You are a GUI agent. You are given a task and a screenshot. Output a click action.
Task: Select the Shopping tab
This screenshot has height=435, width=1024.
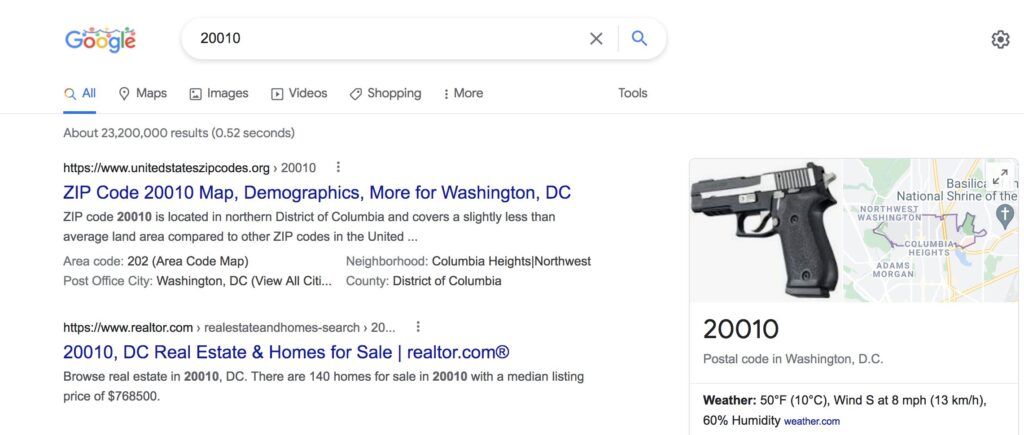tap(385, 93)
